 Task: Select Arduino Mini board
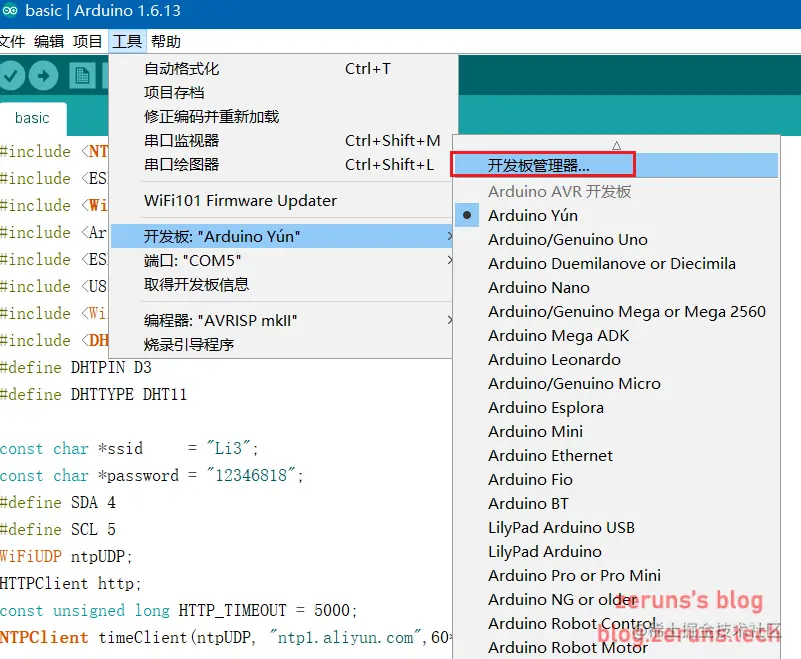pos(616,432)
